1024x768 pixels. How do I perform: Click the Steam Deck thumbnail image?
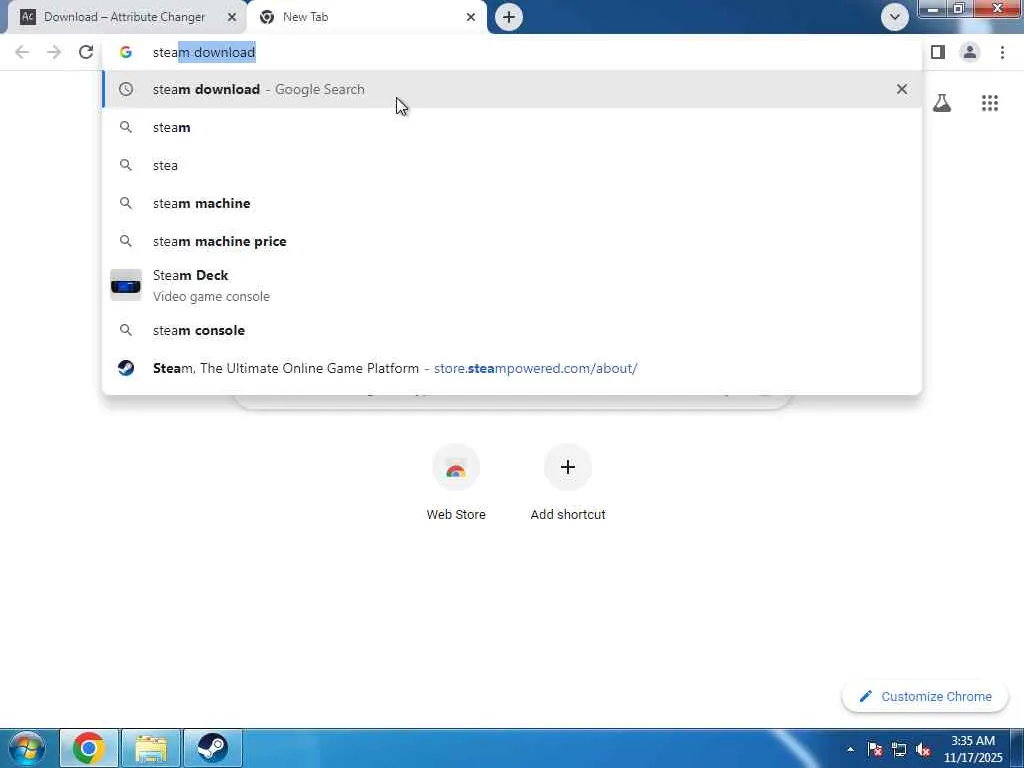(125, 285)
